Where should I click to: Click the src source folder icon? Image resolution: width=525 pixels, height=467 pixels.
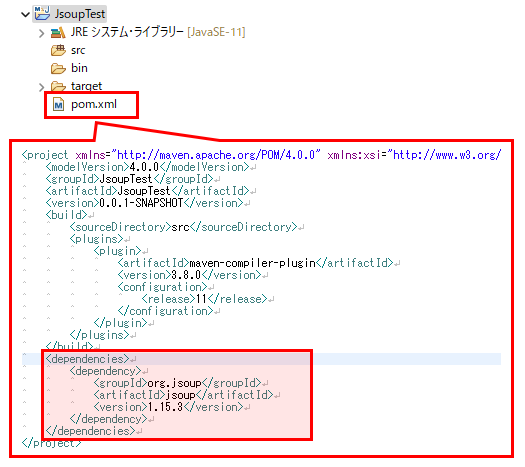pyautogui.click(x=58, y=50)
